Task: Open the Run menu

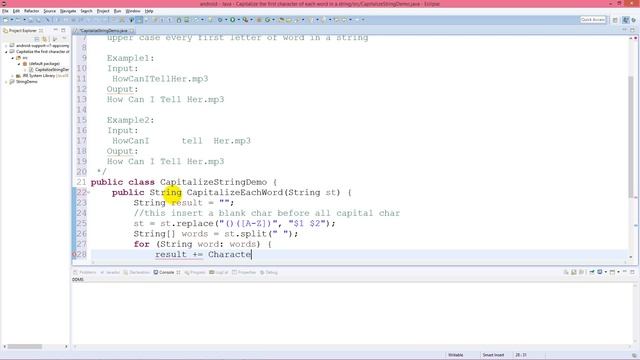Action: click(117, 11)
